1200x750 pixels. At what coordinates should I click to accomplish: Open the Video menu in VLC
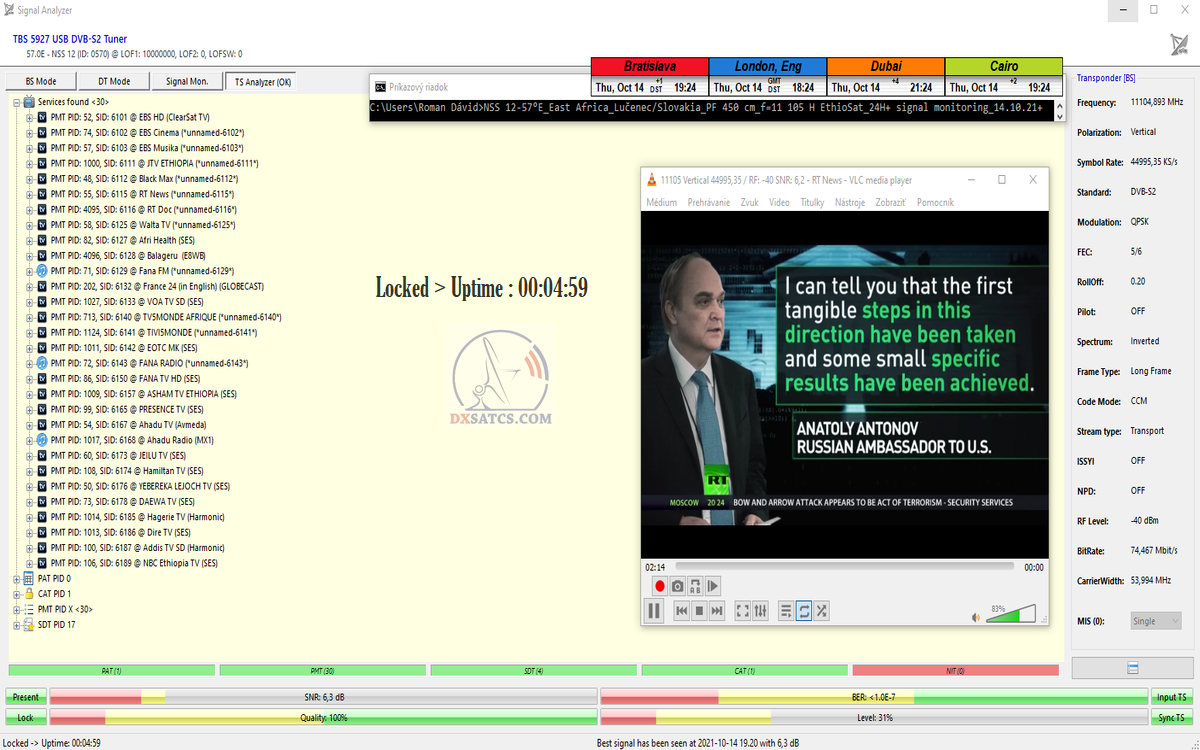779,202
